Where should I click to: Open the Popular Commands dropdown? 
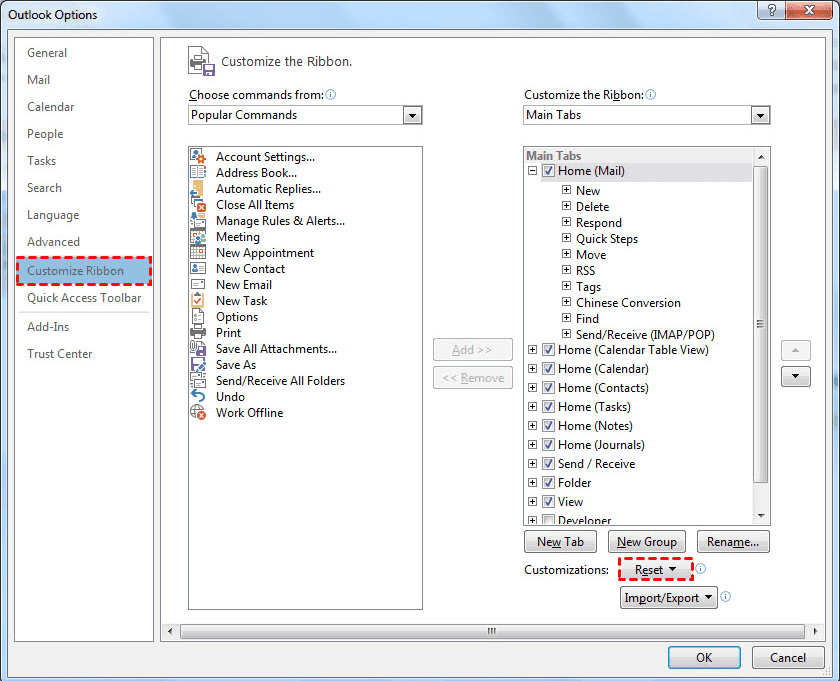(x=412, y=115)
